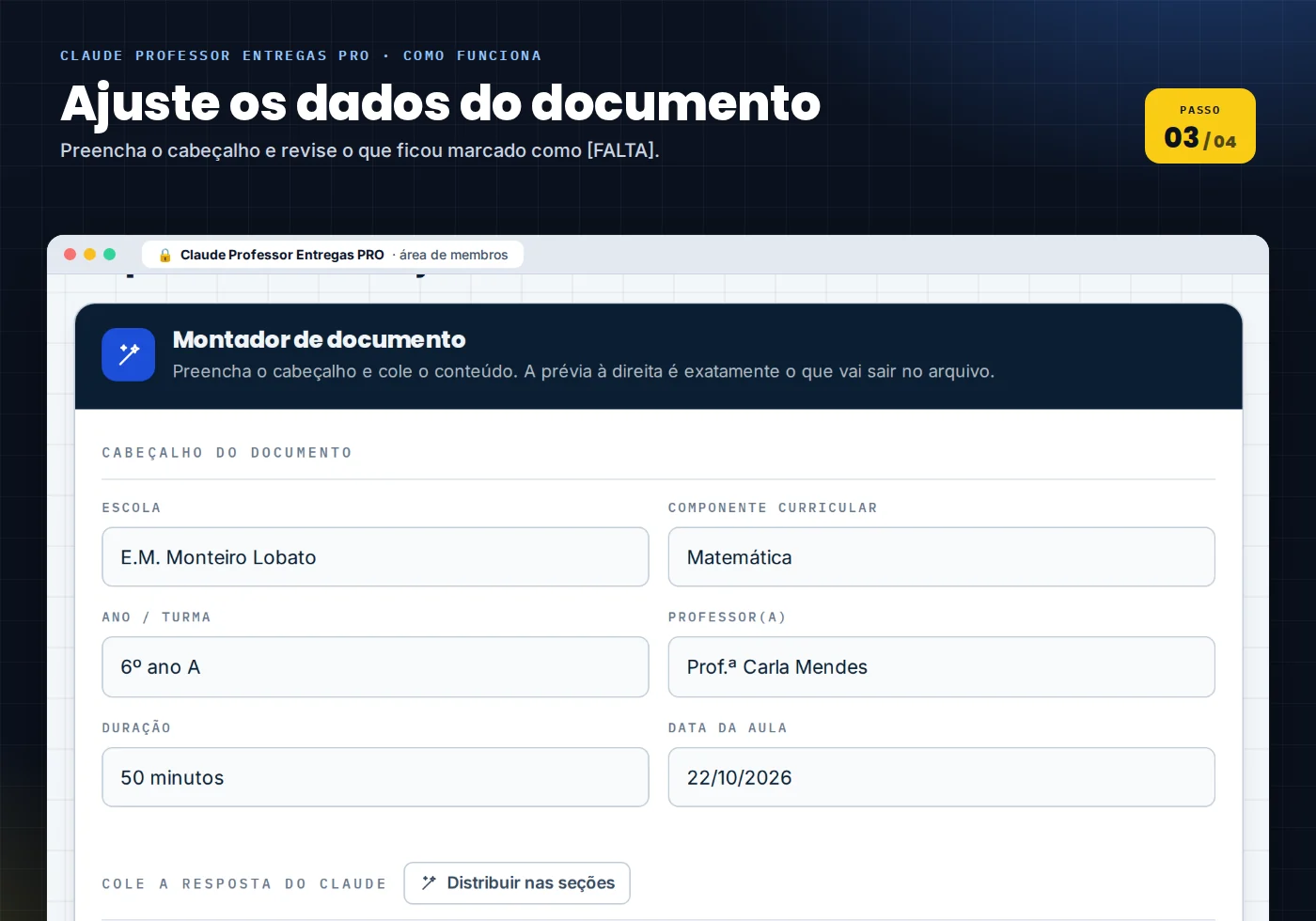Viewport: 1316px width, 921px height.
Task: Click the DATA DA AULA field label
Action: click(728, 728)
